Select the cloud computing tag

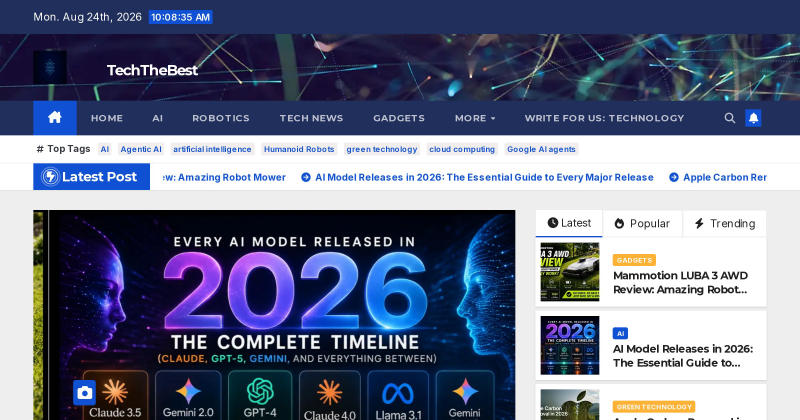click(x=462, y=149)
